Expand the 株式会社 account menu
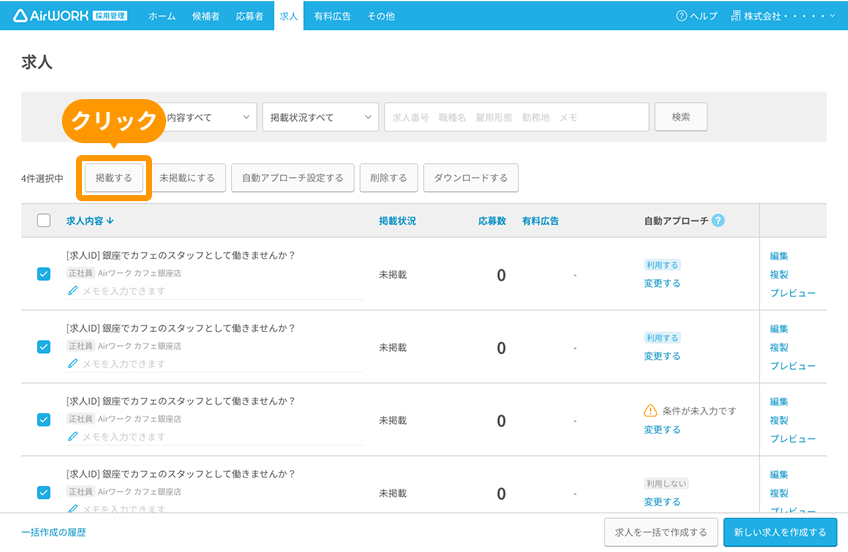The height and width of the screenshot is (552, 848). (783, 16)
